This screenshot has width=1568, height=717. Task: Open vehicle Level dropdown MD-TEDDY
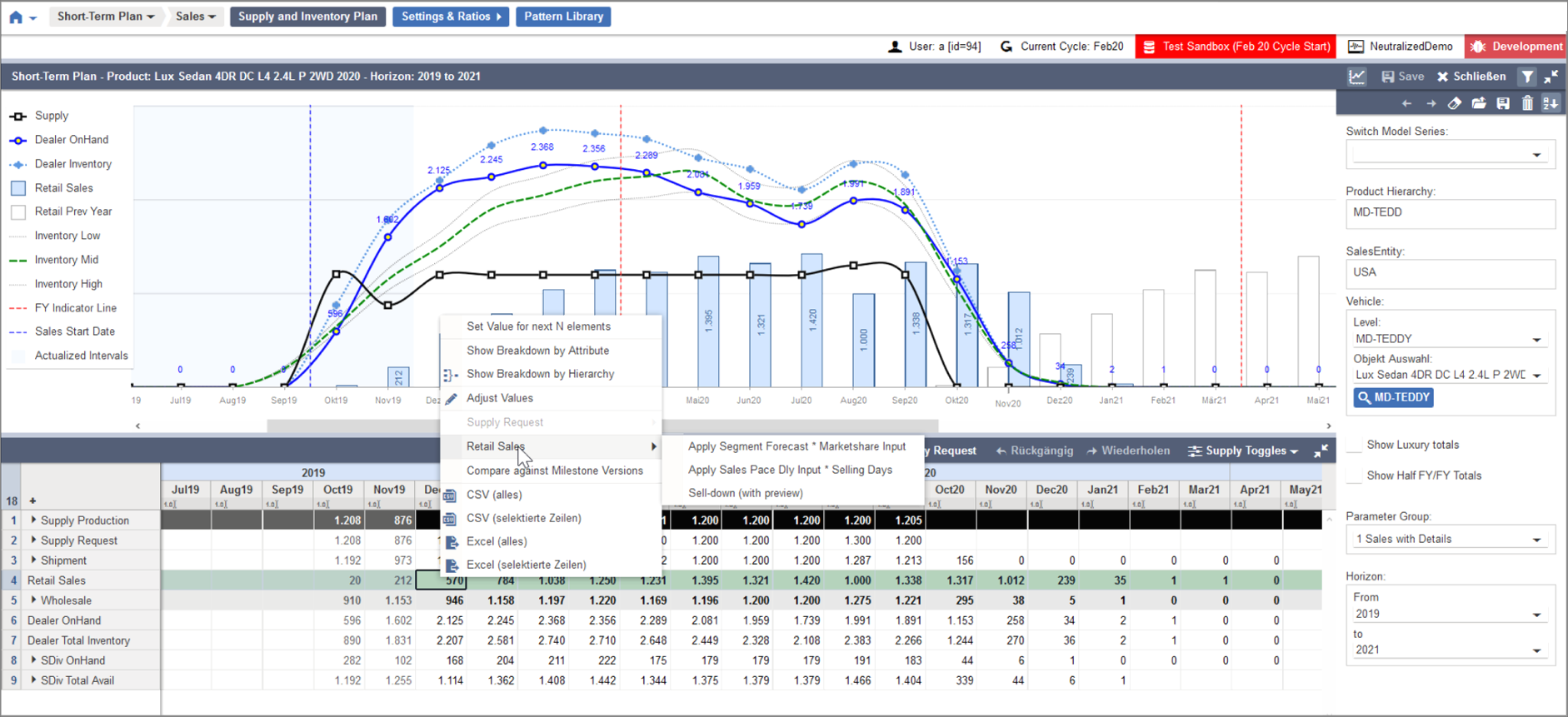point(1451,339)
